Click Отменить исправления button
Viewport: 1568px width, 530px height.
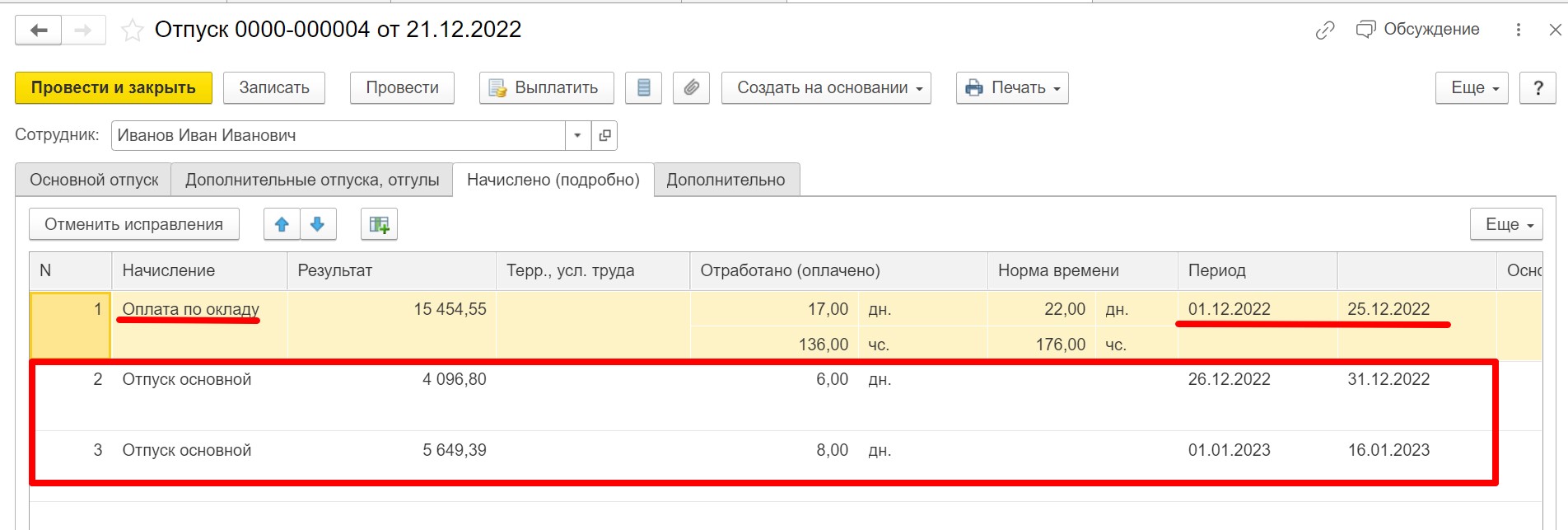pos(134,224)
